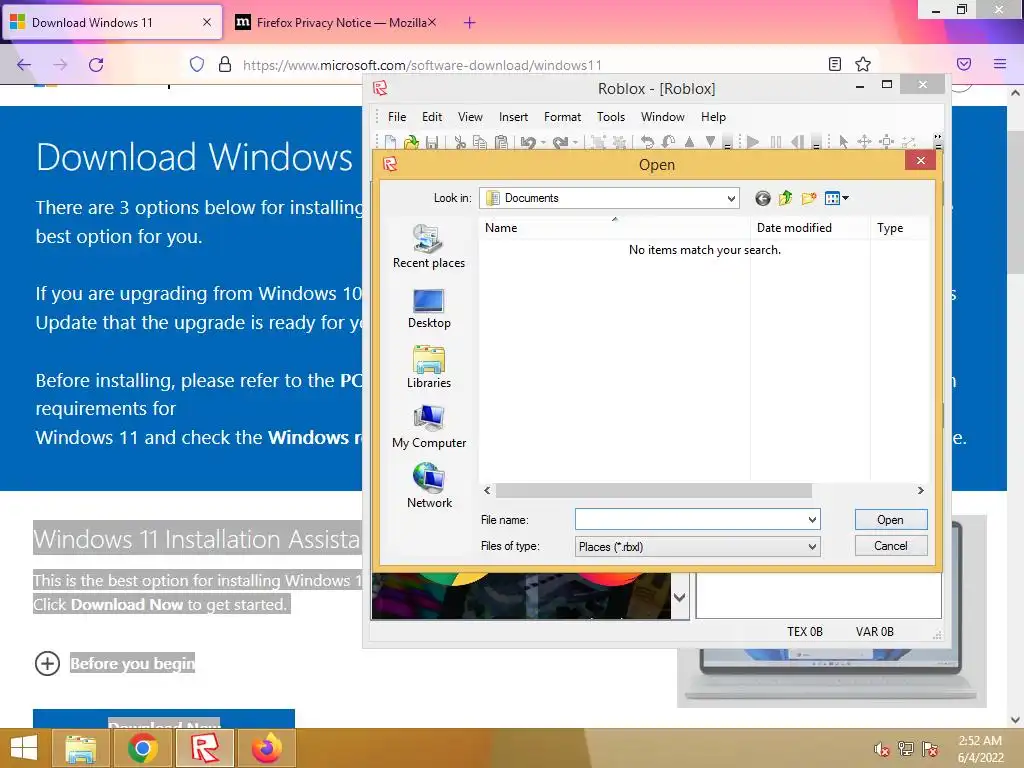Viewport: 1024px width, 768px height.
Task: Click the Save to Pocket icon
Action: click(x=964, y=64)
